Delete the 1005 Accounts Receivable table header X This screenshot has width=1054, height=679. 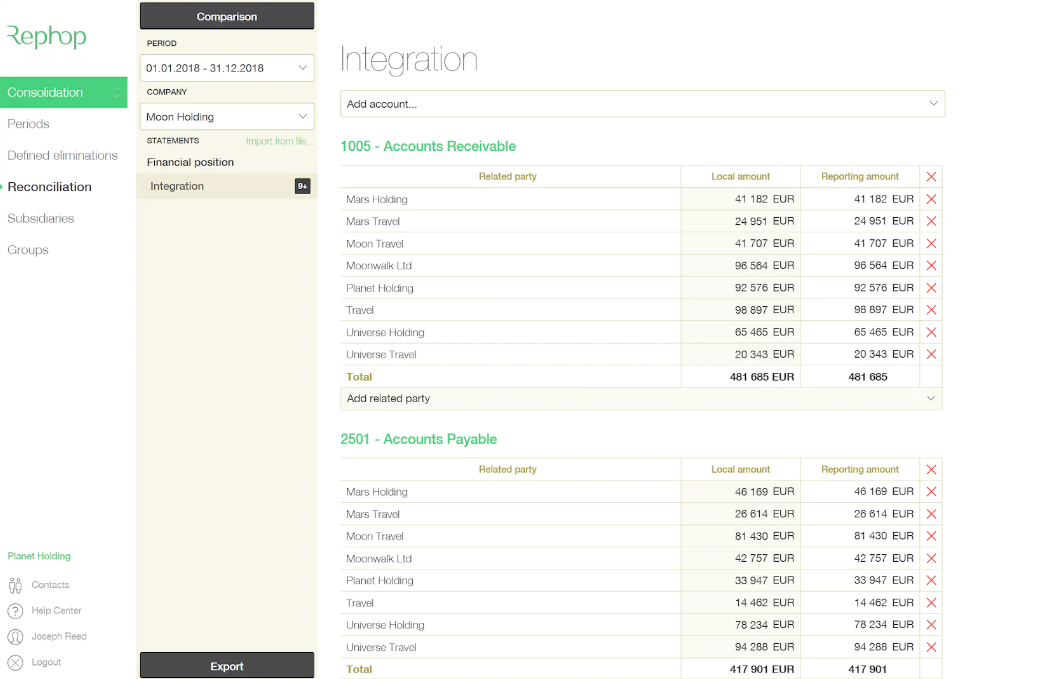tap(930, 176)
